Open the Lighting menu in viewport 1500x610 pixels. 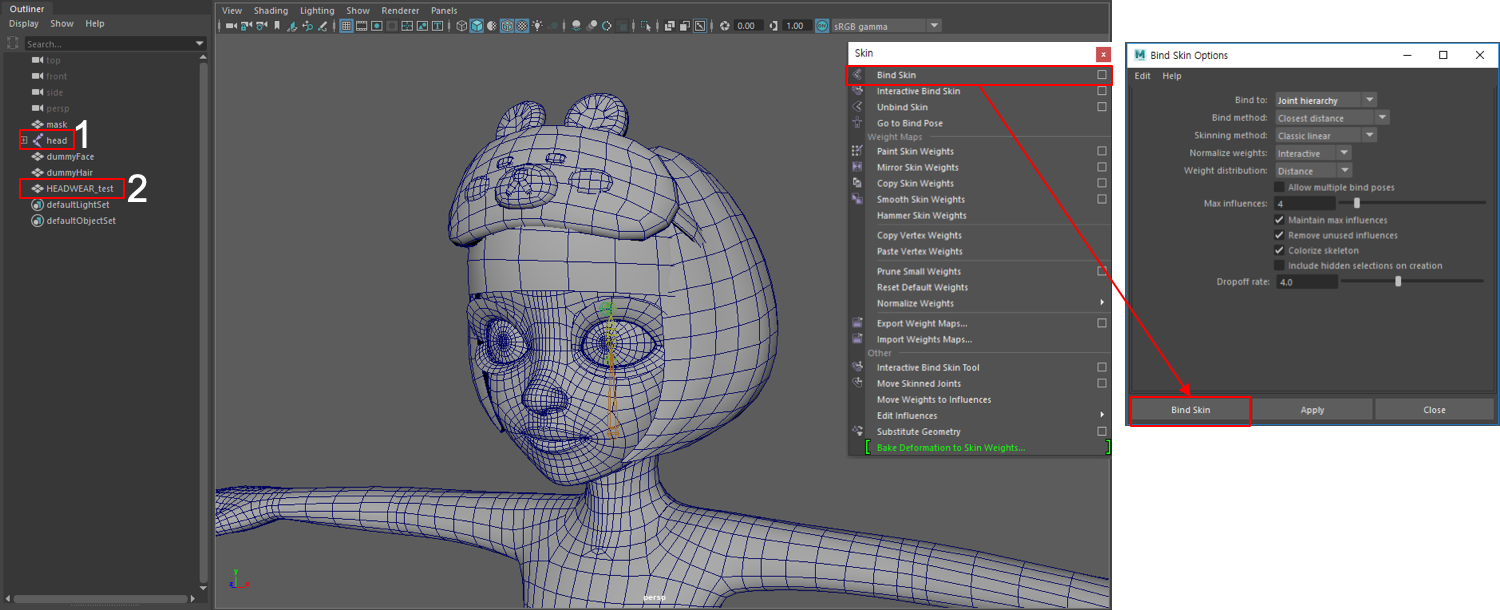coord(317,10)
